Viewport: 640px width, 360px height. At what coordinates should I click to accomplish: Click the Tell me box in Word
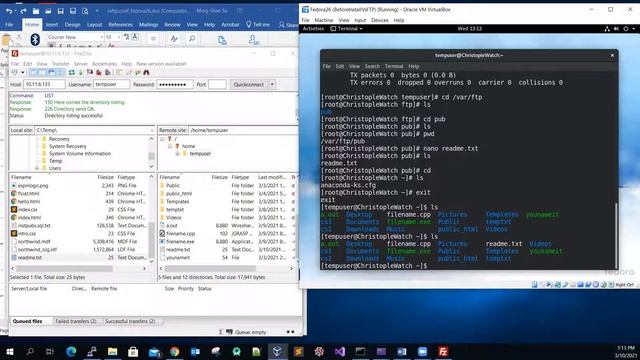258,24
